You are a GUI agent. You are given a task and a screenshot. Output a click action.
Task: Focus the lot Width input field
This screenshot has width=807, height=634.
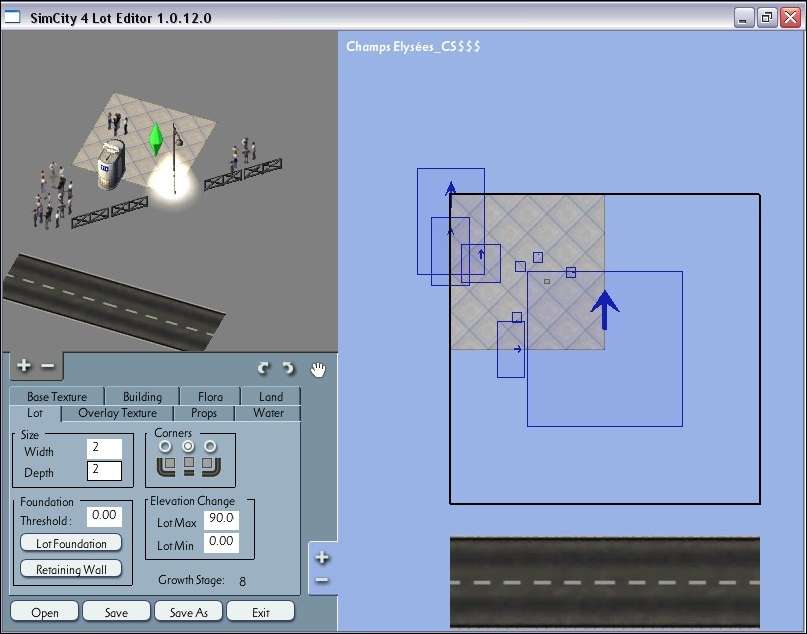tap(104, 449)
